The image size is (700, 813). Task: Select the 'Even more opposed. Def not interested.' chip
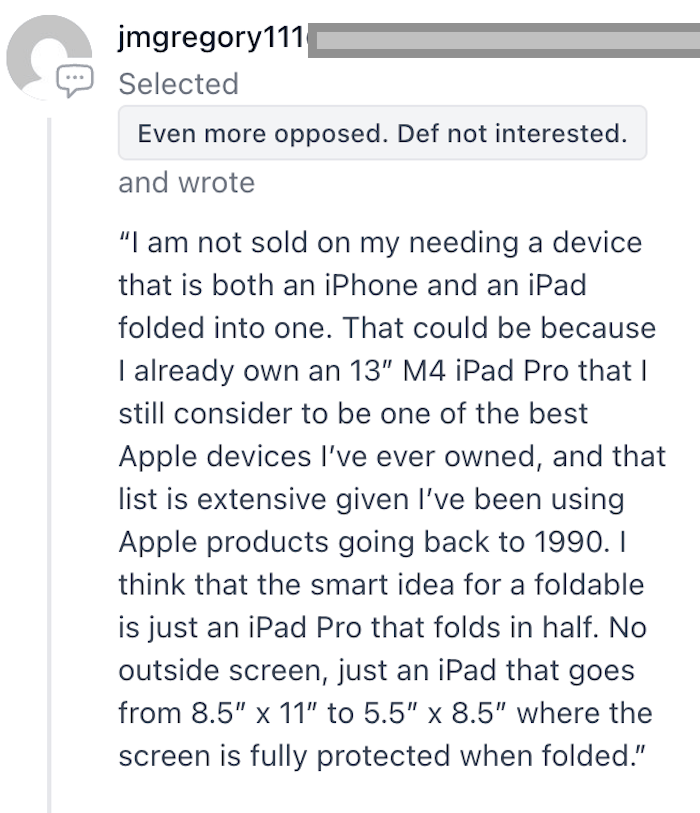[382, 133]
